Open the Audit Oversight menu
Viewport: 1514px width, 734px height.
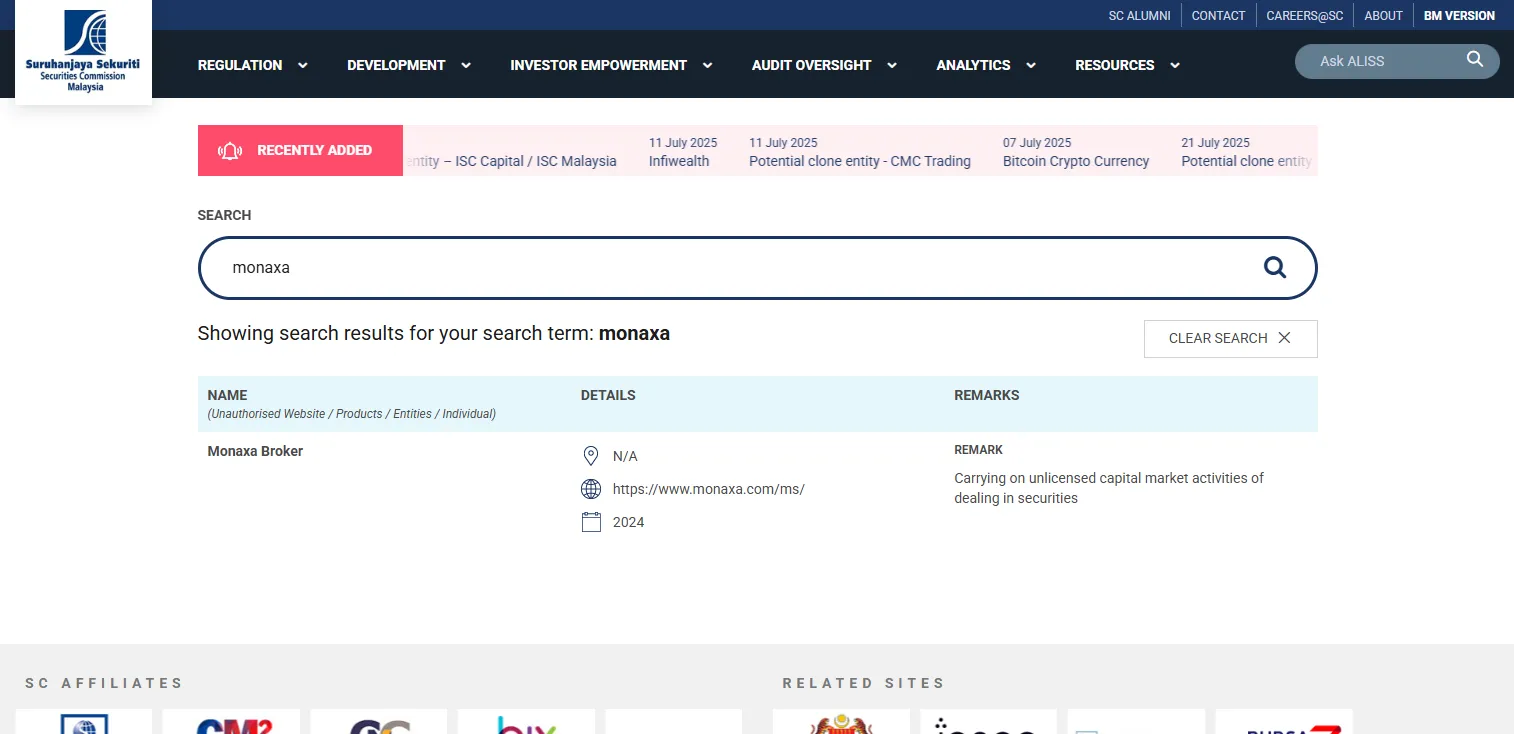pyautogui.click(x=812, y=65)
